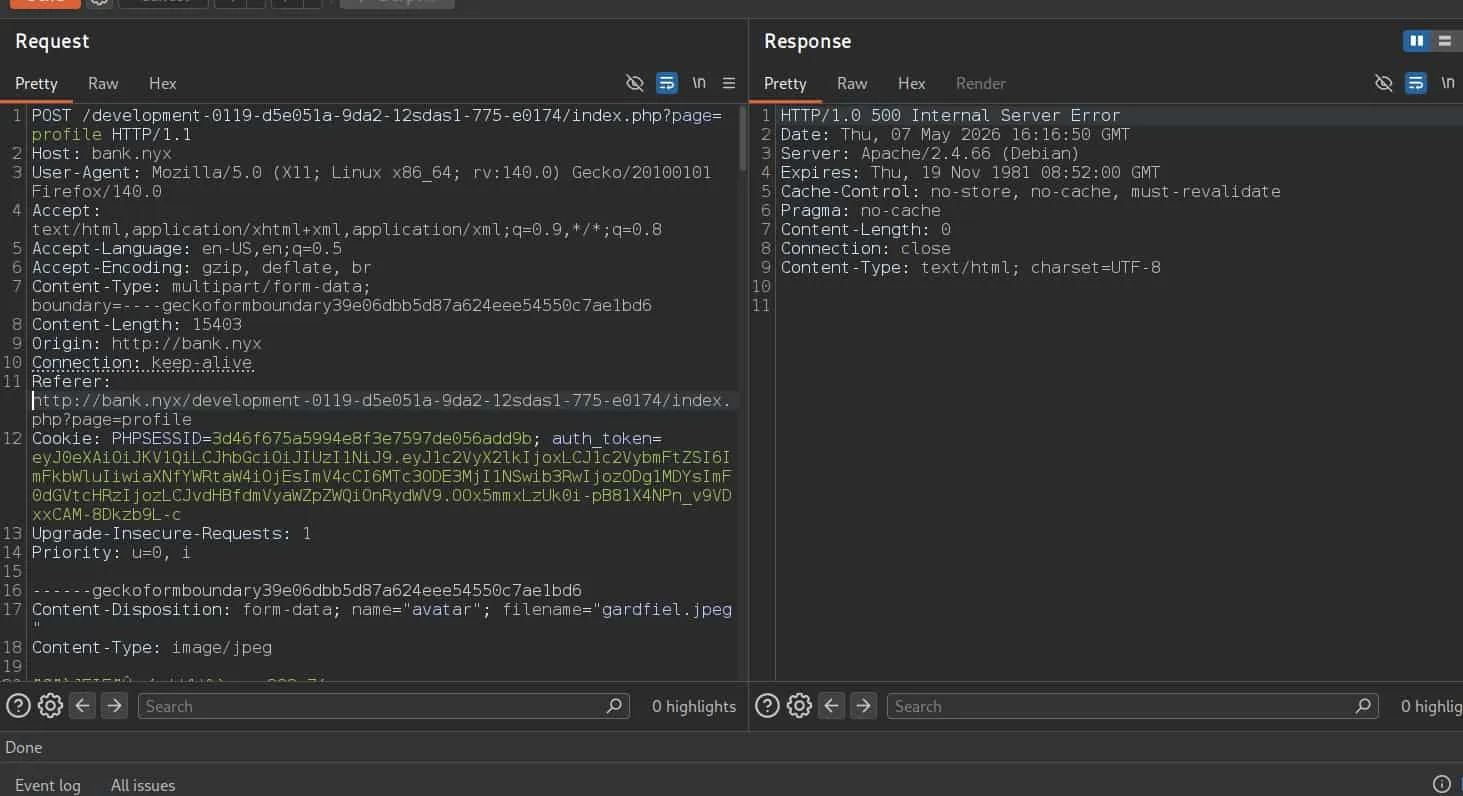Toggle line wrap icon in Request panel

pos(667,83)
